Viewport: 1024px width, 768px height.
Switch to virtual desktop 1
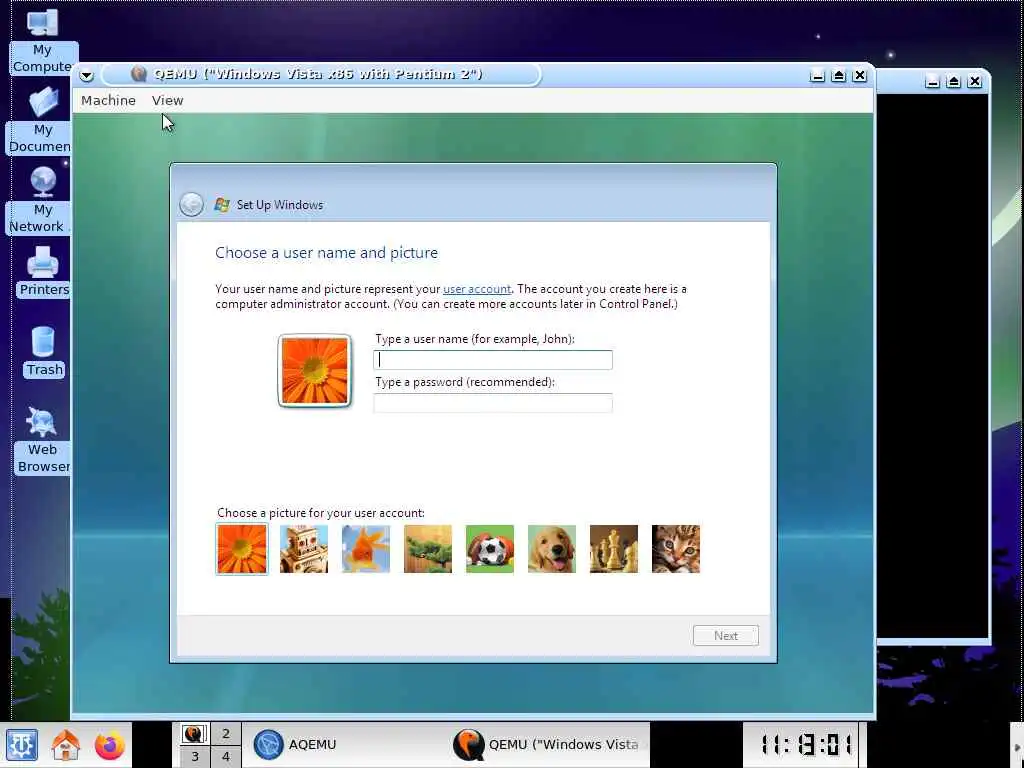pos(195,734)
